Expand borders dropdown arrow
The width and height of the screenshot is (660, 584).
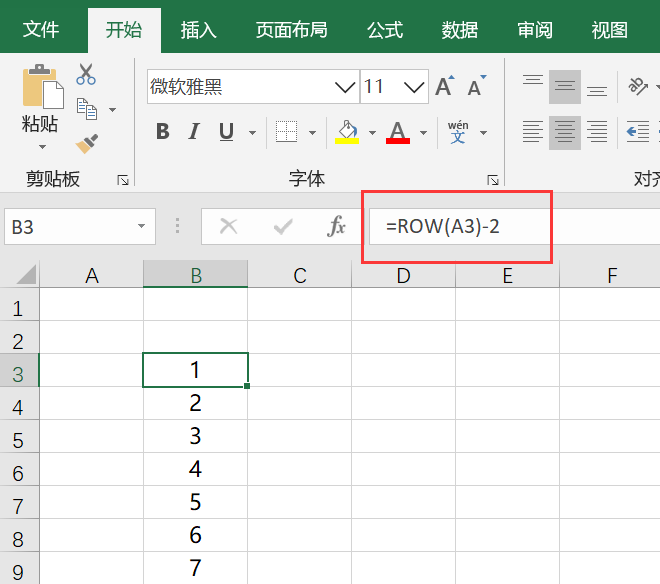[312, 133]
